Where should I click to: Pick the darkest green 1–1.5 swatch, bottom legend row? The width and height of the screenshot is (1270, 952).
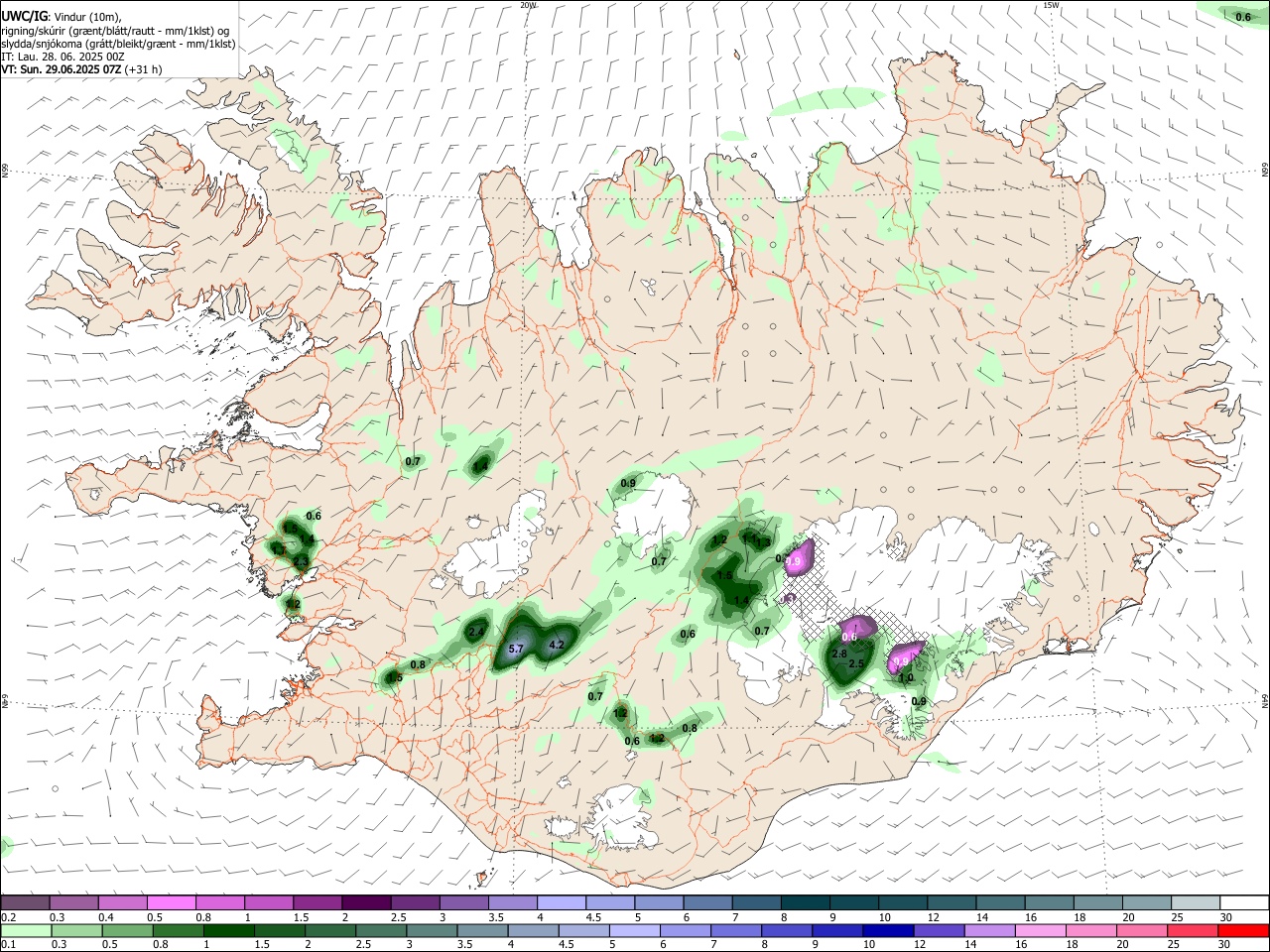point(228,930)
